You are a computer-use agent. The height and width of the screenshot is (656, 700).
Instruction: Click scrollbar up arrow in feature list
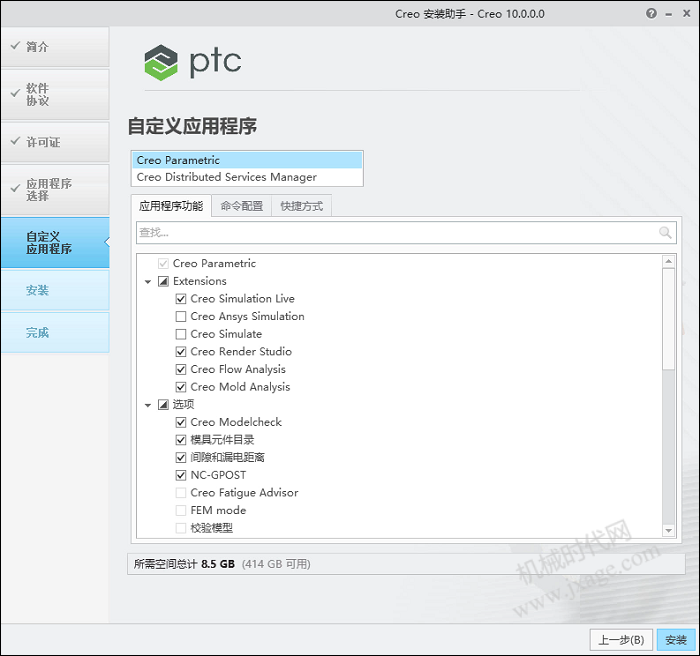click(x=668, y=261)
